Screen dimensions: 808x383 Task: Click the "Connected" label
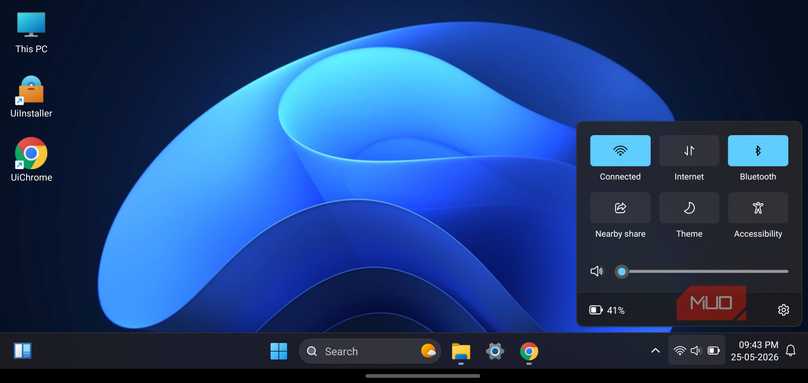tap(620, 177)
